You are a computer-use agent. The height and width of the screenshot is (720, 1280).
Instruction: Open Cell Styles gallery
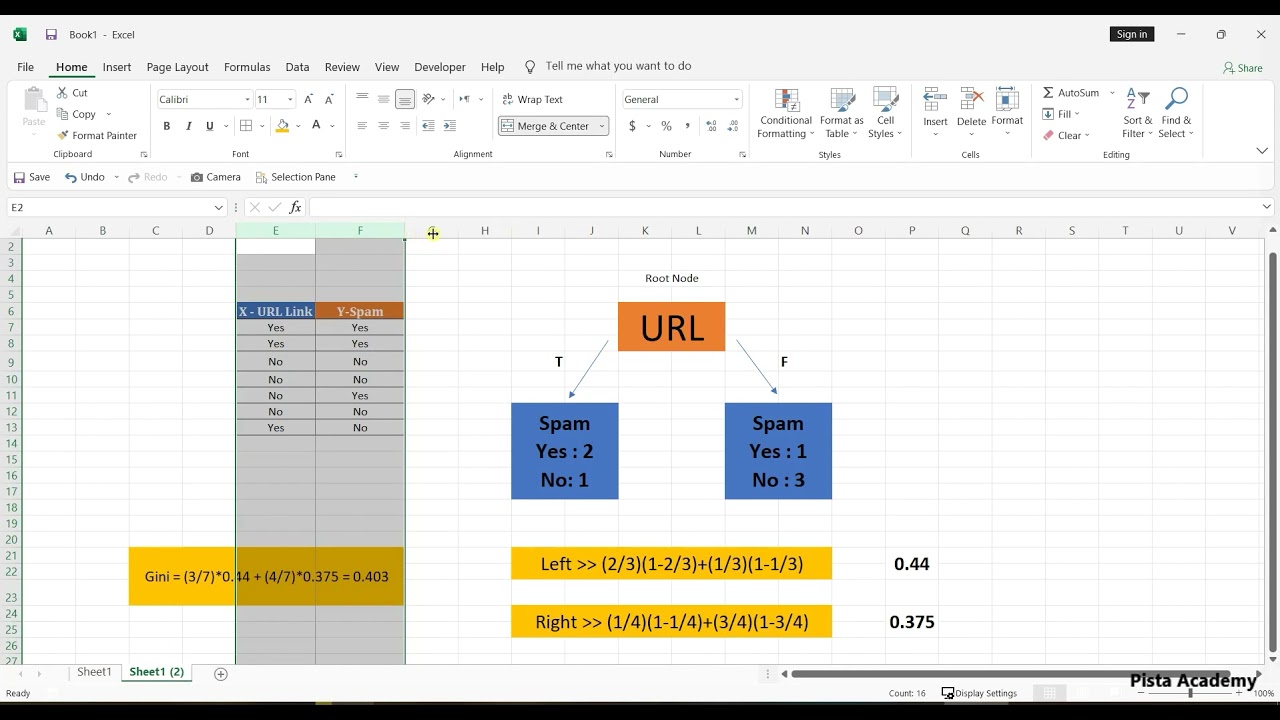pos(885,113)
